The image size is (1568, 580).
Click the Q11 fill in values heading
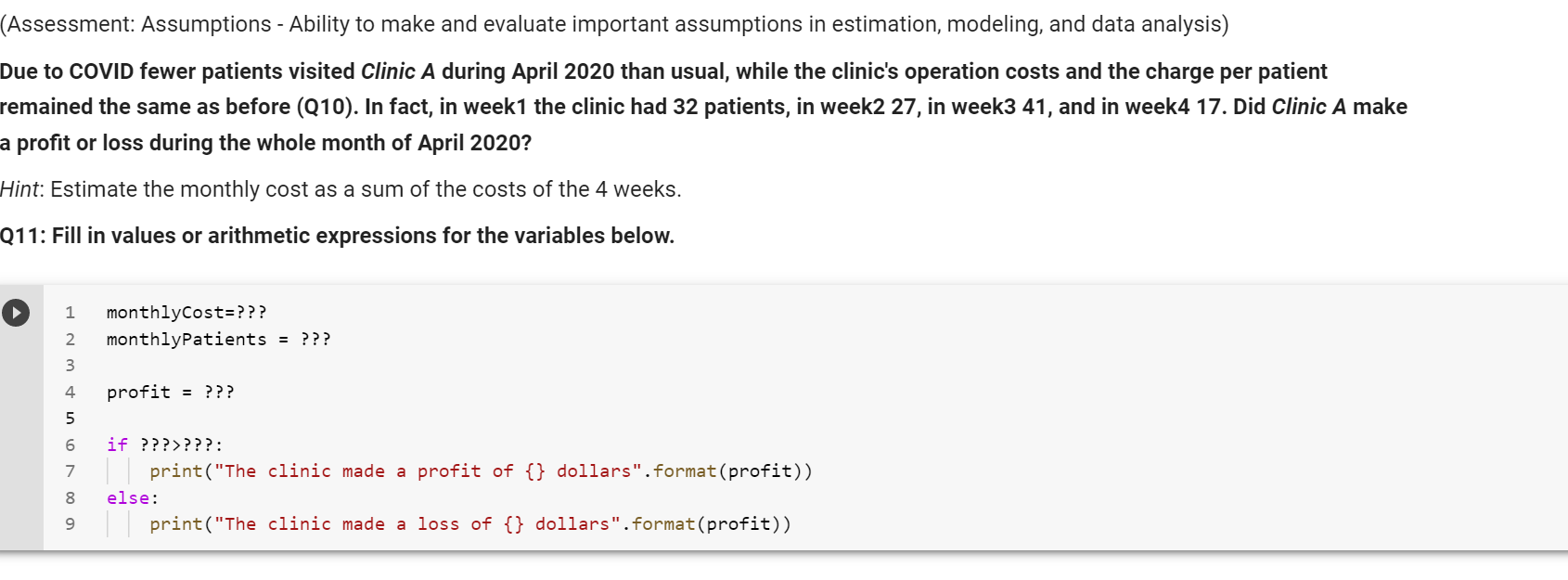tap(337, 236)
